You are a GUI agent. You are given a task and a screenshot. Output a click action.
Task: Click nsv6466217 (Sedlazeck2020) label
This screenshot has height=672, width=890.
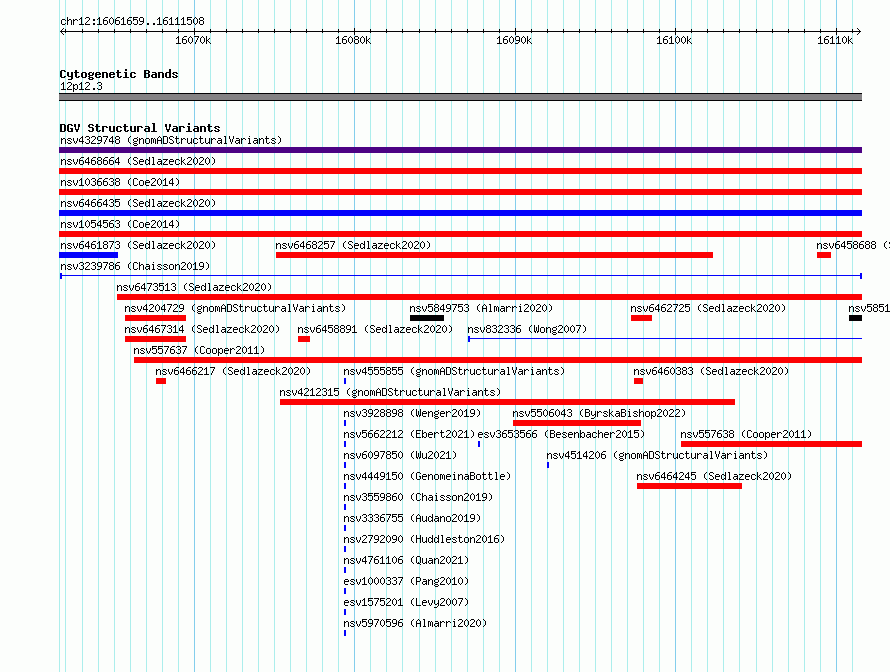point(233,371)
